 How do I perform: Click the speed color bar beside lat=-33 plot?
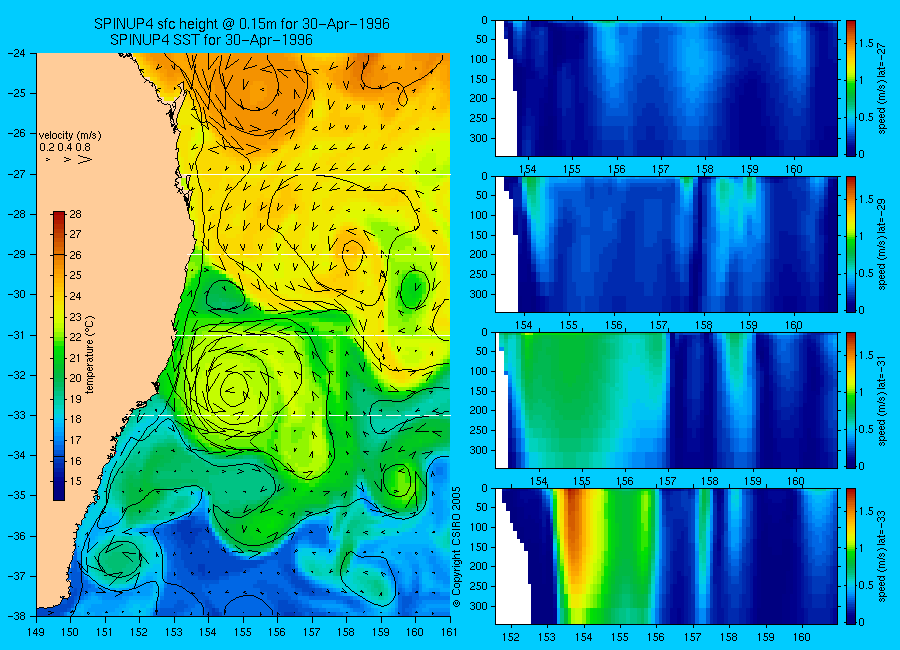851,556
